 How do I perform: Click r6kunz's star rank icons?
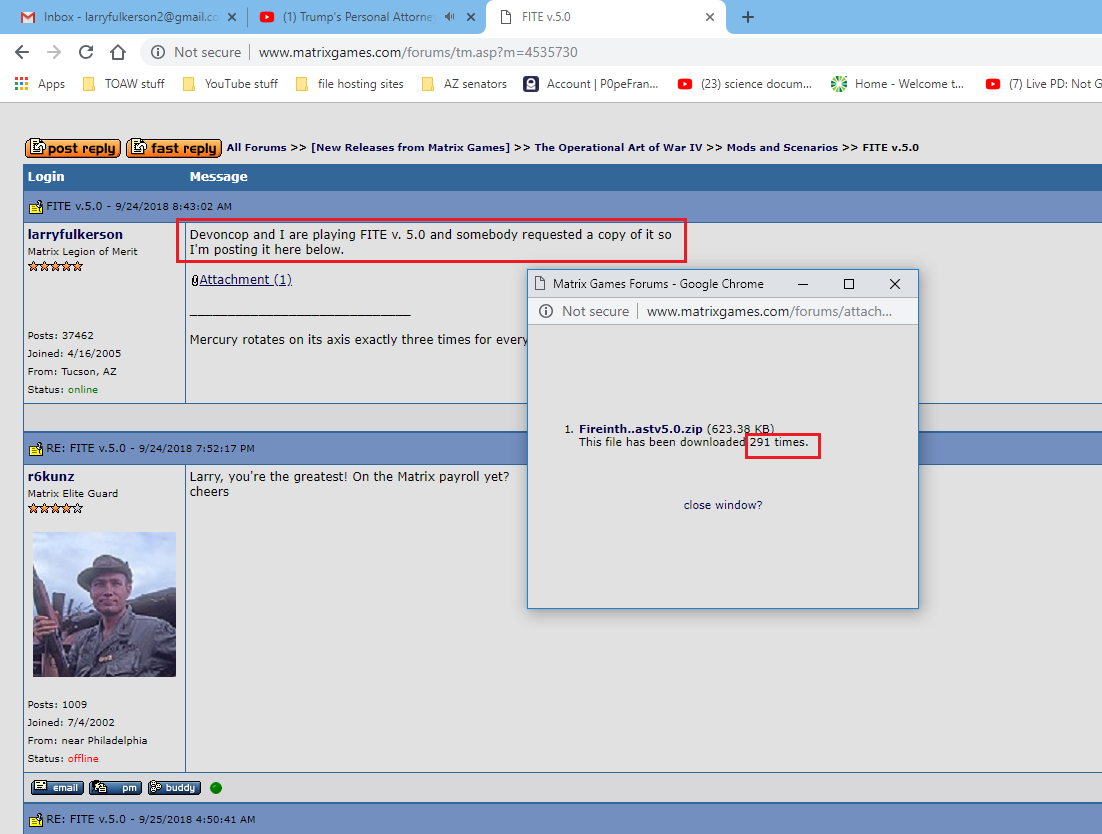point(56,509)
